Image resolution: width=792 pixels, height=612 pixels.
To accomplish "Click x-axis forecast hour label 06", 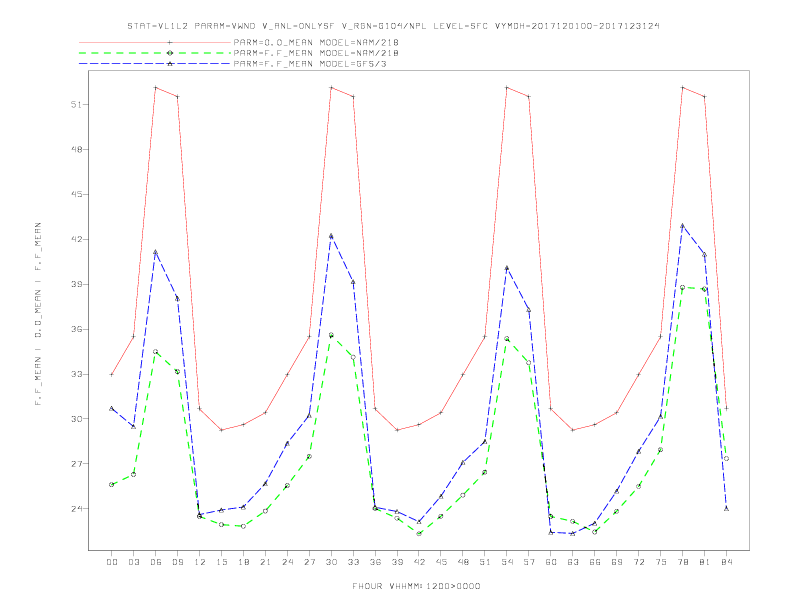I will tap(156, 562).
